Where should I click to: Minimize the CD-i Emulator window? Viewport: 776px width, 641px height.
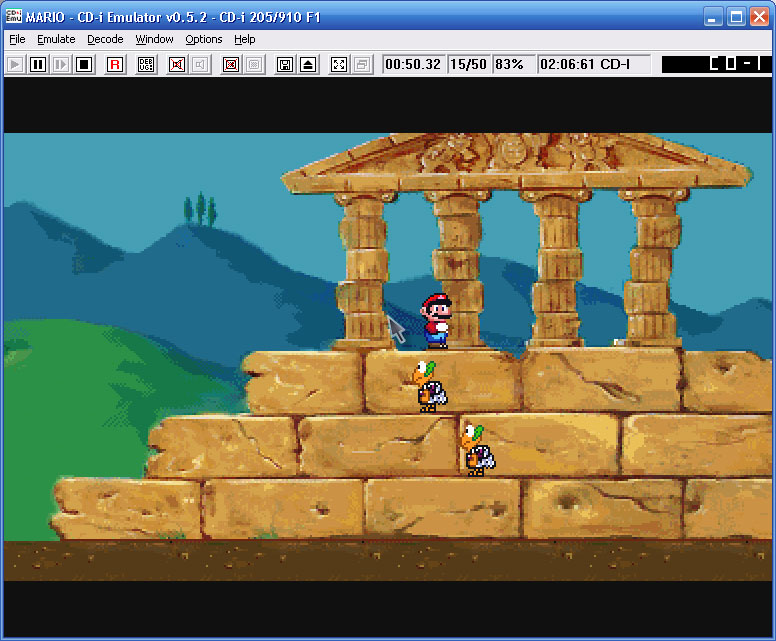(x=713, y=17)
